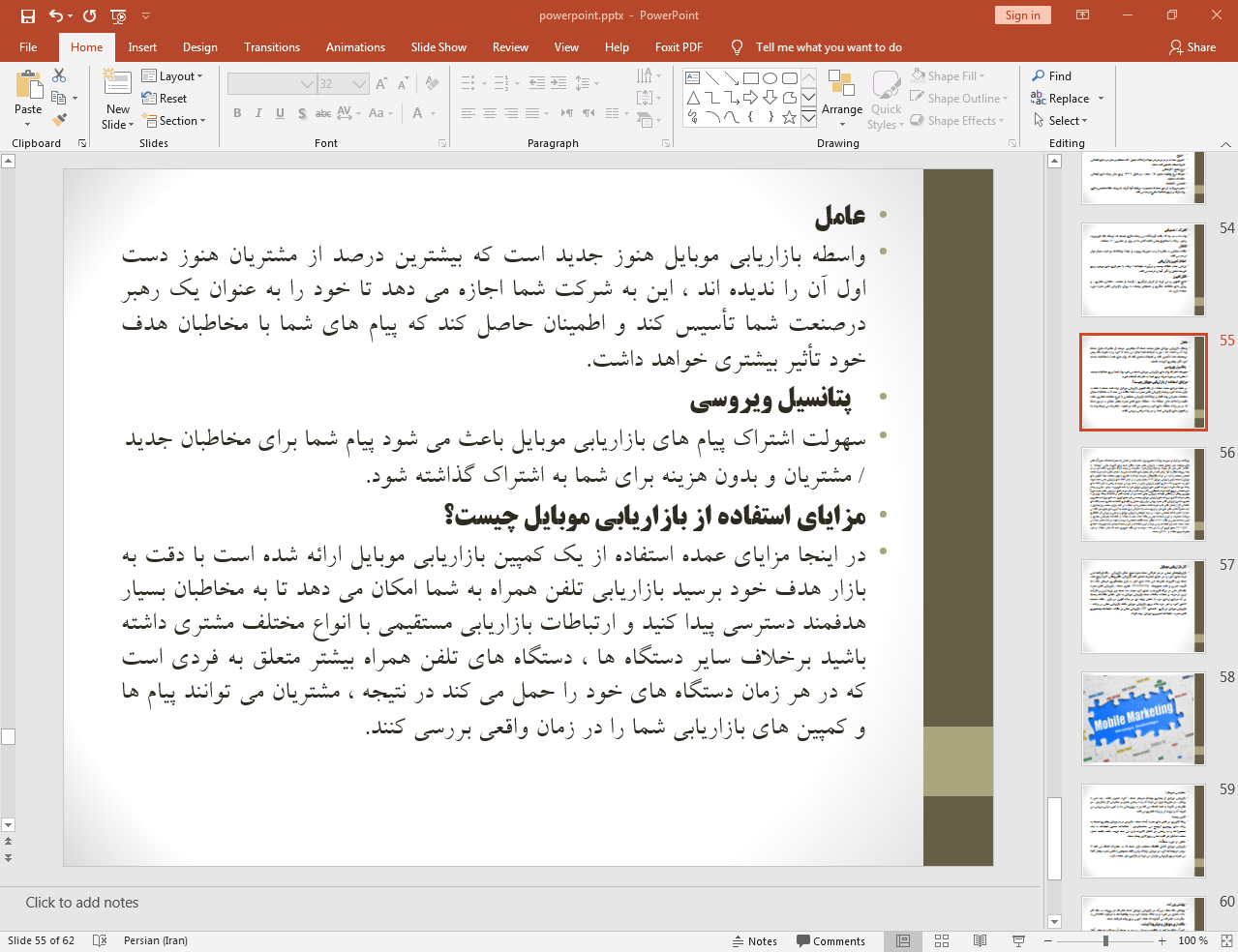Toggle Underline formatting
Image resolution: width=1238 pixels, height=952 pixels.
tap(280, 113)
